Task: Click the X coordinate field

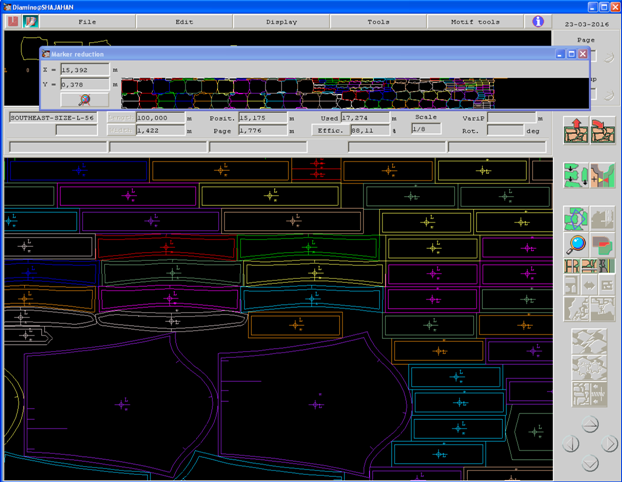Action: coord(84,70)
